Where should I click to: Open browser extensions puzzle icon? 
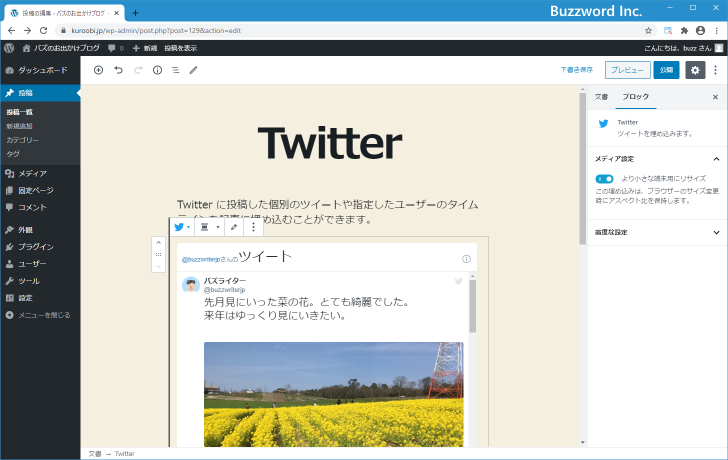[684, 31]
